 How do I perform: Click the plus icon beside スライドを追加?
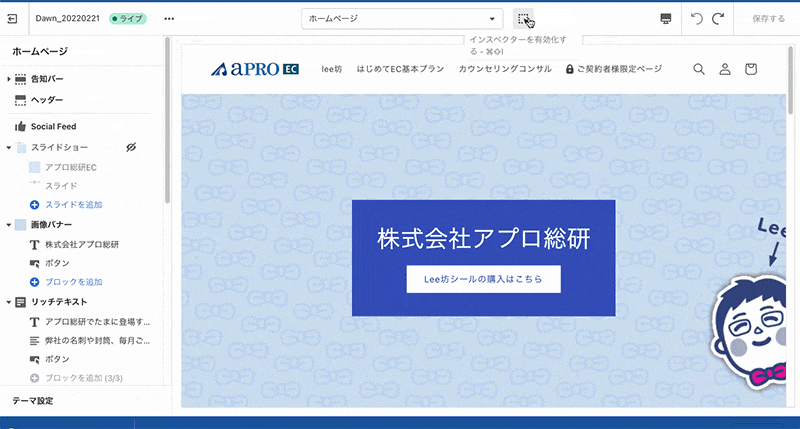(34, 205)
